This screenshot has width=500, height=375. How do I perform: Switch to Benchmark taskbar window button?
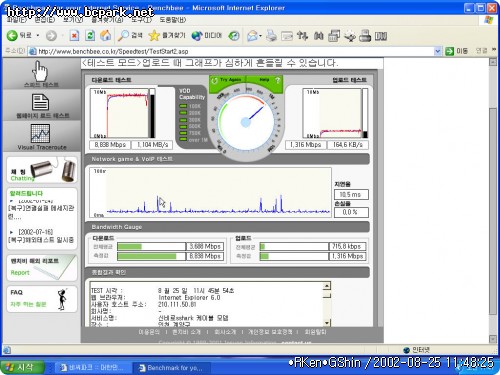click(171, 368)
